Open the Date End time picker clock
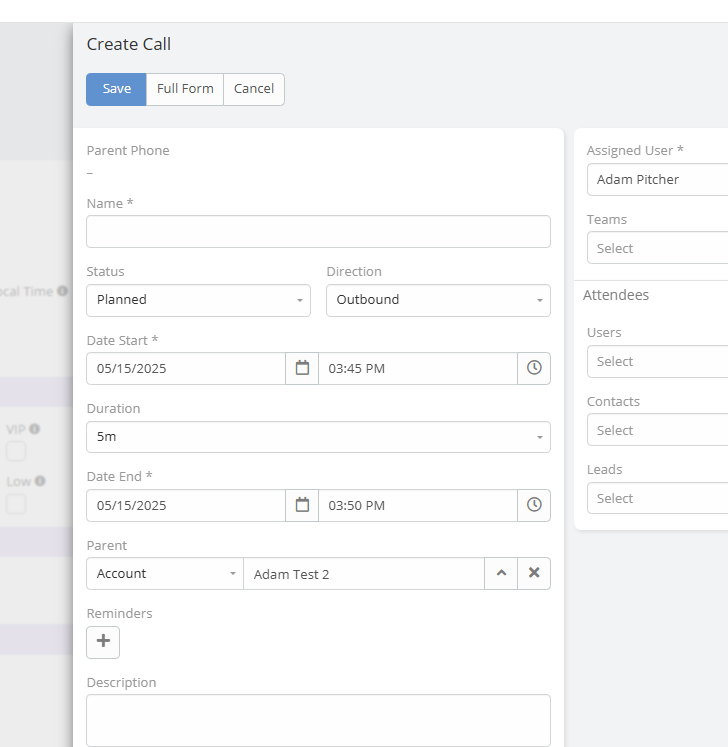 [534, 505]
